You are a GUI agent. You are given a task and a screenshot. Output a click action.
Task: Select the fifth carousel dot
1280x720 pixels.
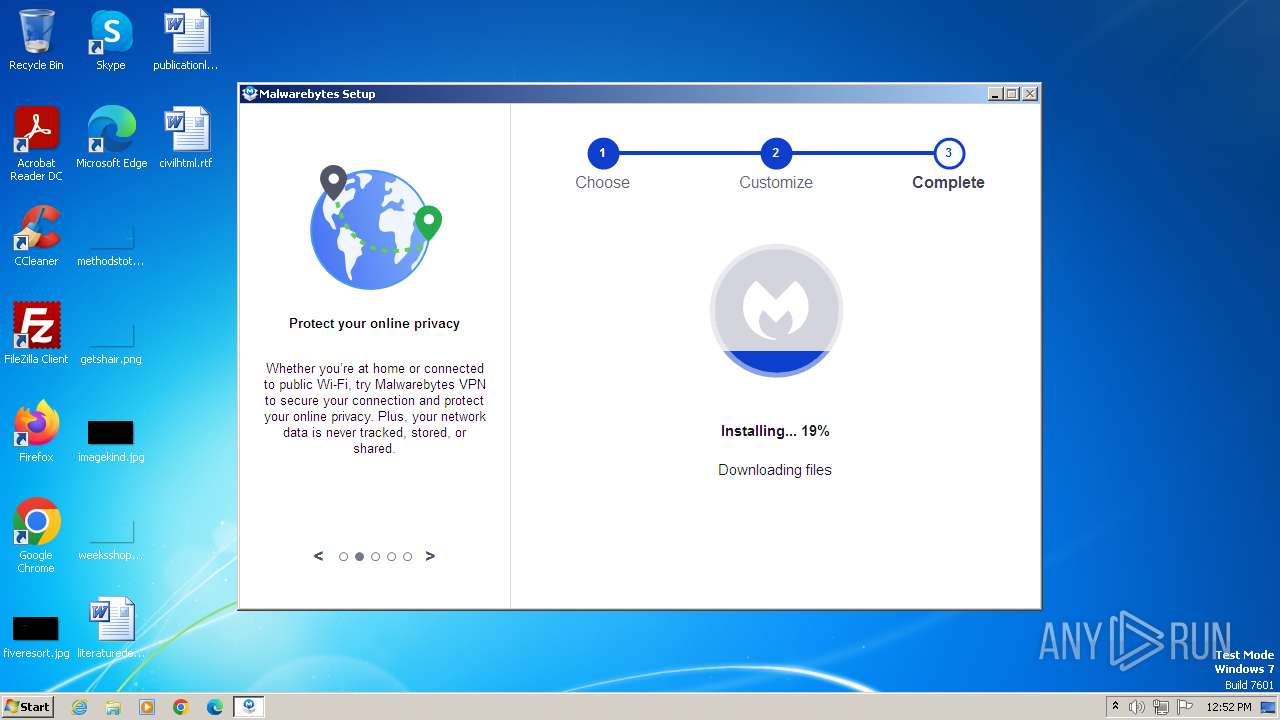coord(407,557)
